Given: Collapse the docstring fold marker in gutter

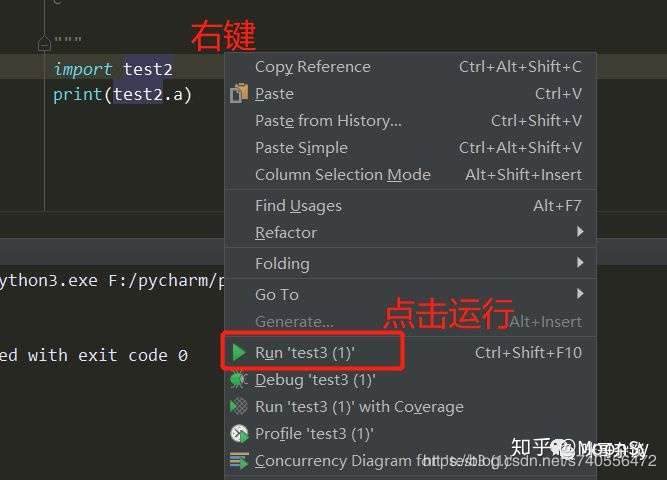Looking at the screenshot, I should click(x=44, y=44).
